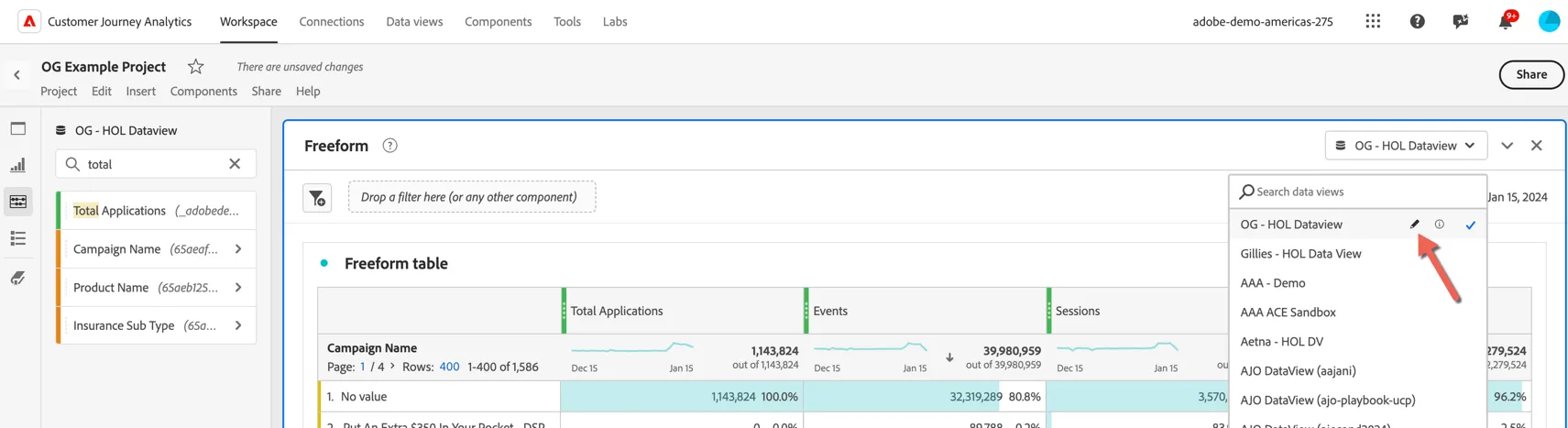Clear the component search text
The height and width of the screenshot is (428, 1568).
(x=235, y=164)
